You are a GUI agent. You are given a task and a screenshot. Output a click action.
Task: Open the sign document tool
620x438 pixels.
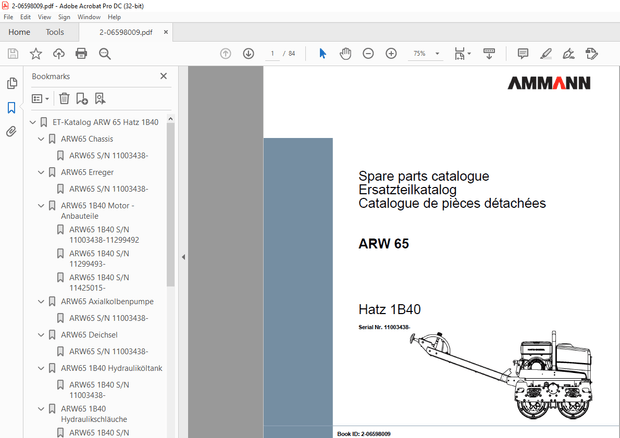(x=568, y=53)
